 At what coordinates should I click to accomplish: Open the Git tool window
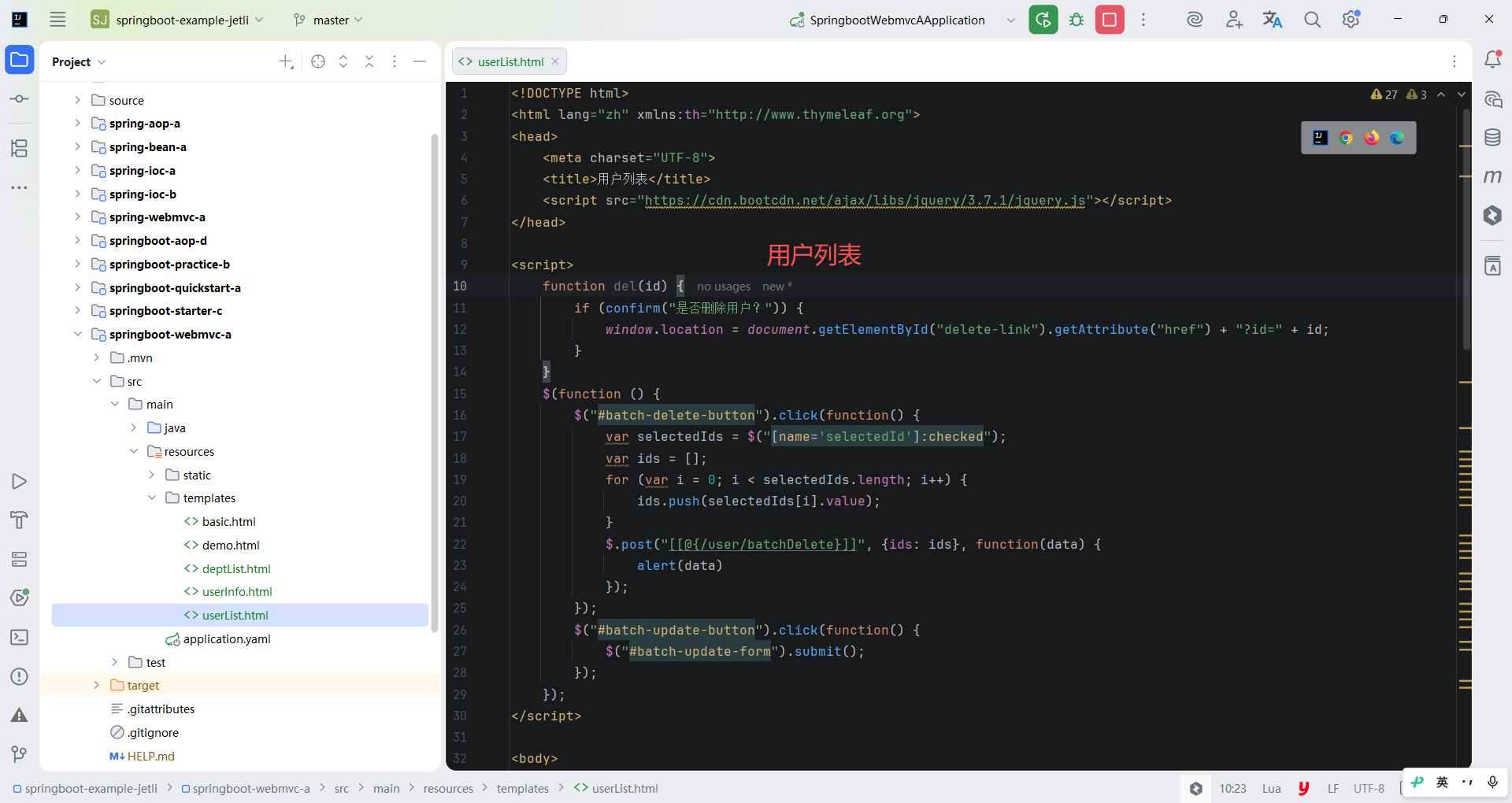tap(20, 754)
